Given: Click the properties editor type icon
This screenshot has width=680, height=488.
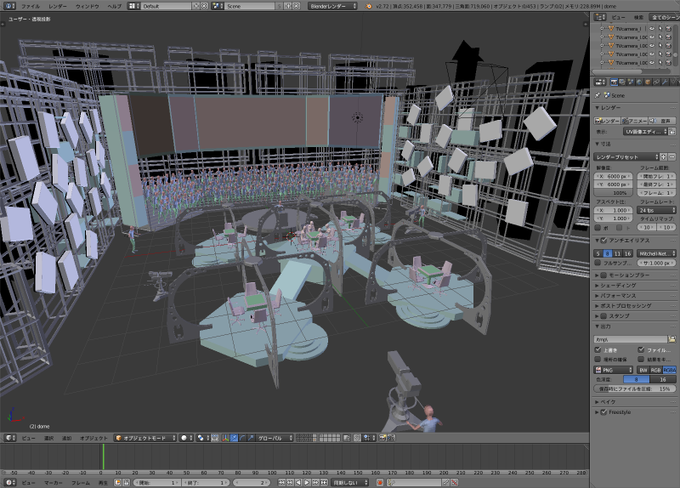Looking at the screenshot, I should tap(600, 82).
